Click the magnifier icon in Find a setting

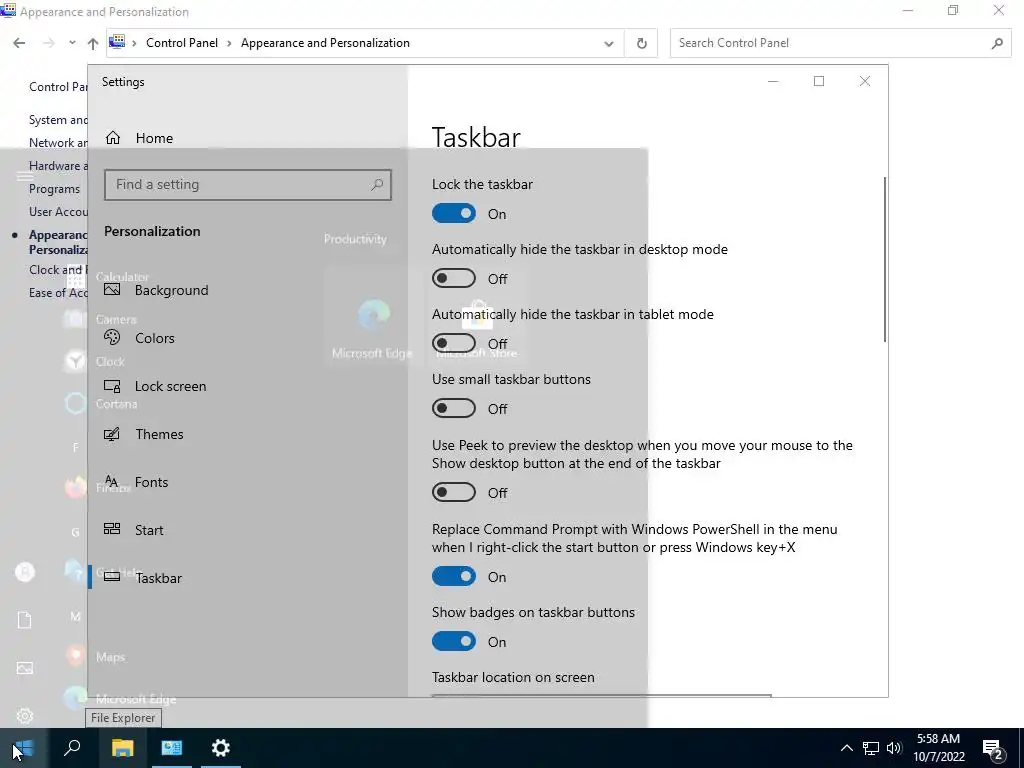pyautogui.click(x=377, y=185)
